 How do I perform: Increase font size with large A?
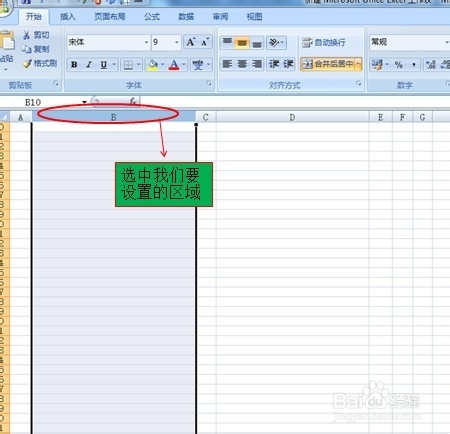[191, 42]
